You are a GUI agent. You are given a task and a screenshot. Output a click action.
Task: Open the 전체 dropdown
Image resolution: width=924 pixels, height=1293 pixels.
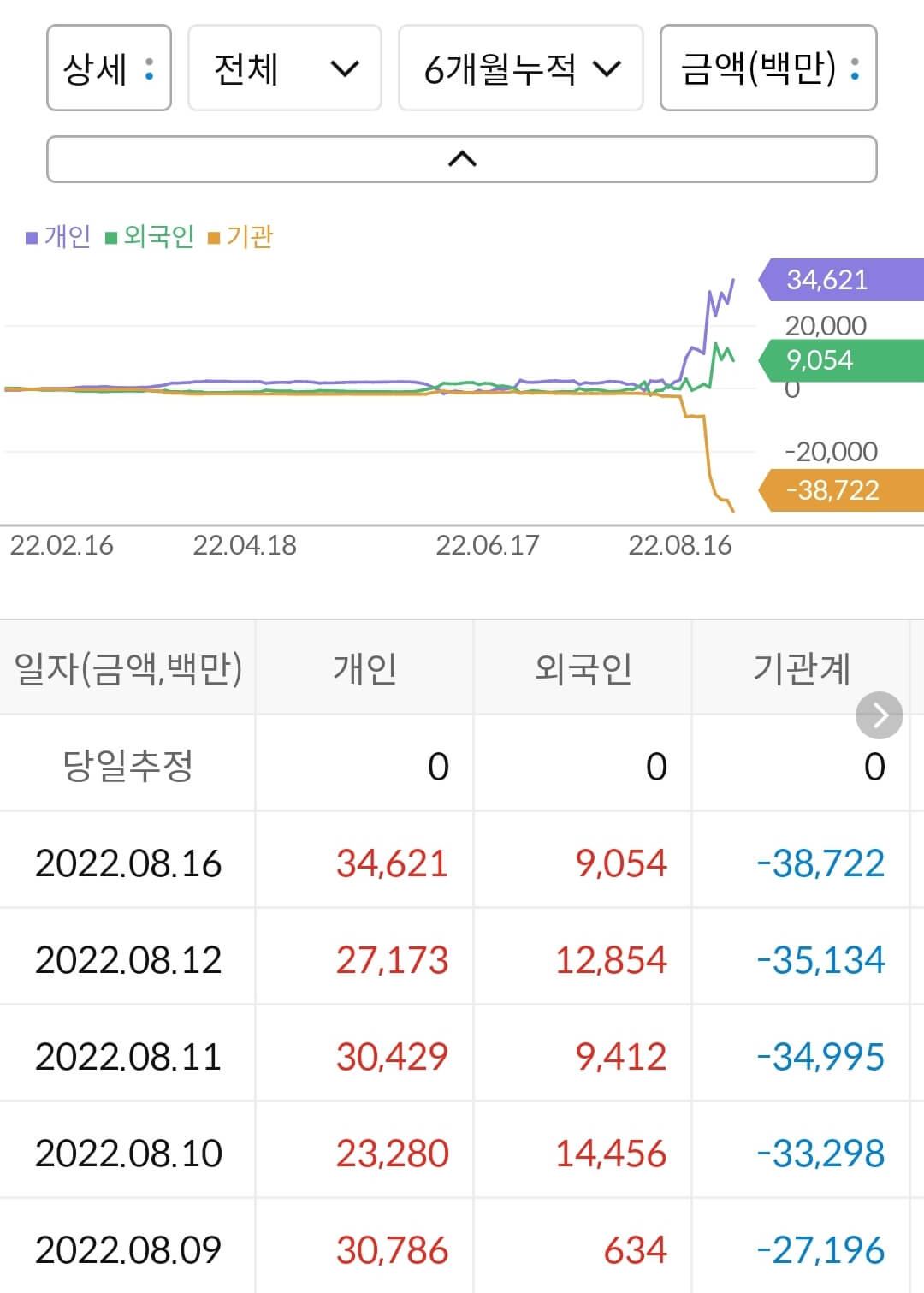coord(282,69)
